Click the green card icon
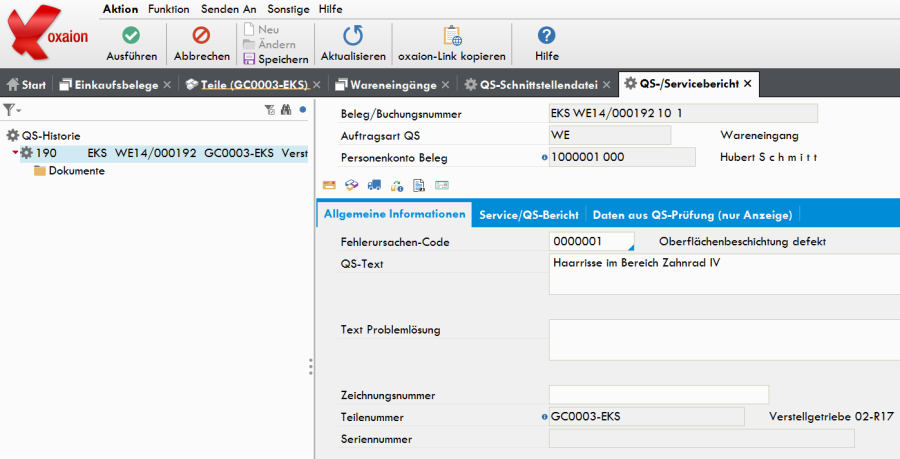Image resolution: width=900 pixels, height=459 pixels. tap(442, 185)
